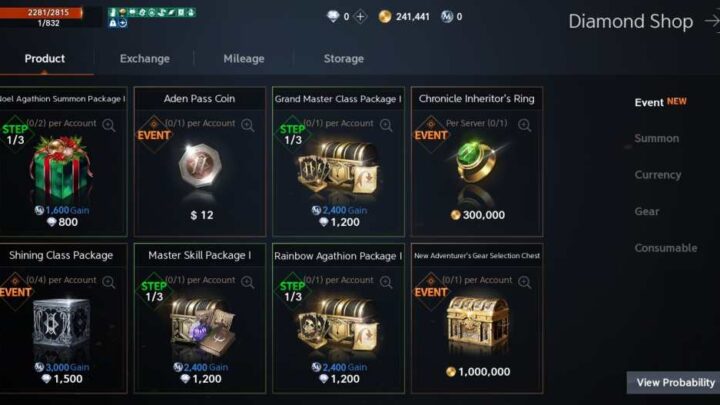Click magnifier on New Adventurer's Gear Chest
Image resolution: width=720 pixels, height=405 pixels.
click(x=524, y=282)
